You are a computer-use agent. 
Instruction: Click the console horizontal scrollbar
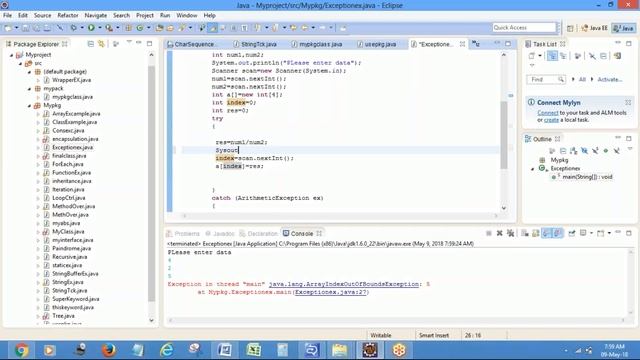396,320
